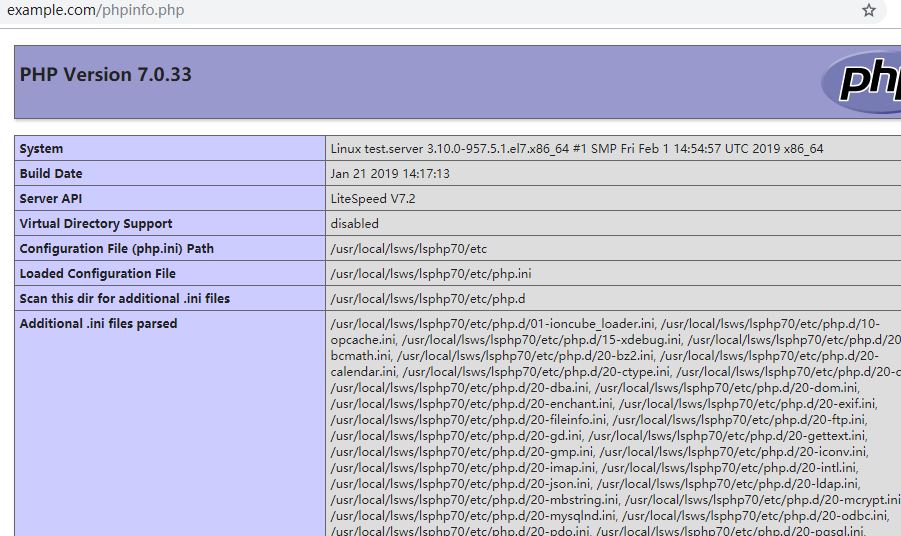This screenshot has width=901, height=536.
Task: Select the Virtual Directory Support label
Action: click(x=96, y=224)
